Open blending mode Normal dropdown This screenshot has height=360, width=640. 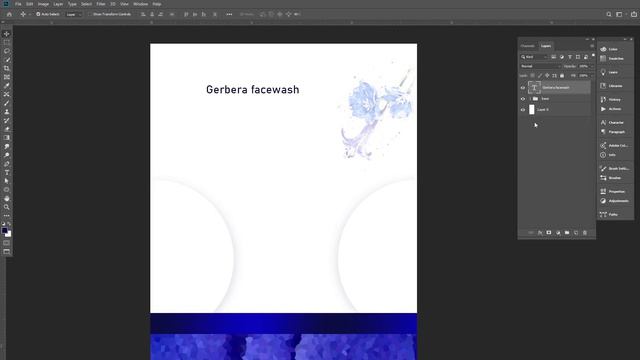pyautogui.click(x=540, y=66)
